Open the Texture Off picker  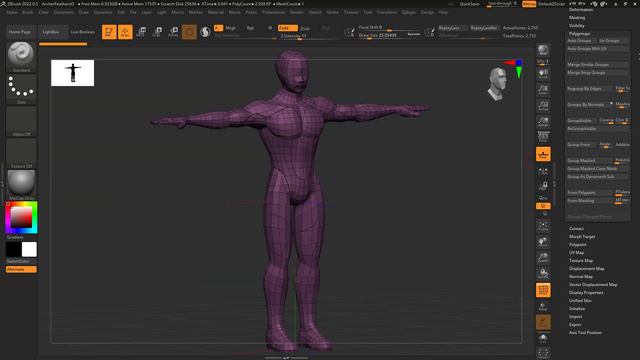(21, 153)
